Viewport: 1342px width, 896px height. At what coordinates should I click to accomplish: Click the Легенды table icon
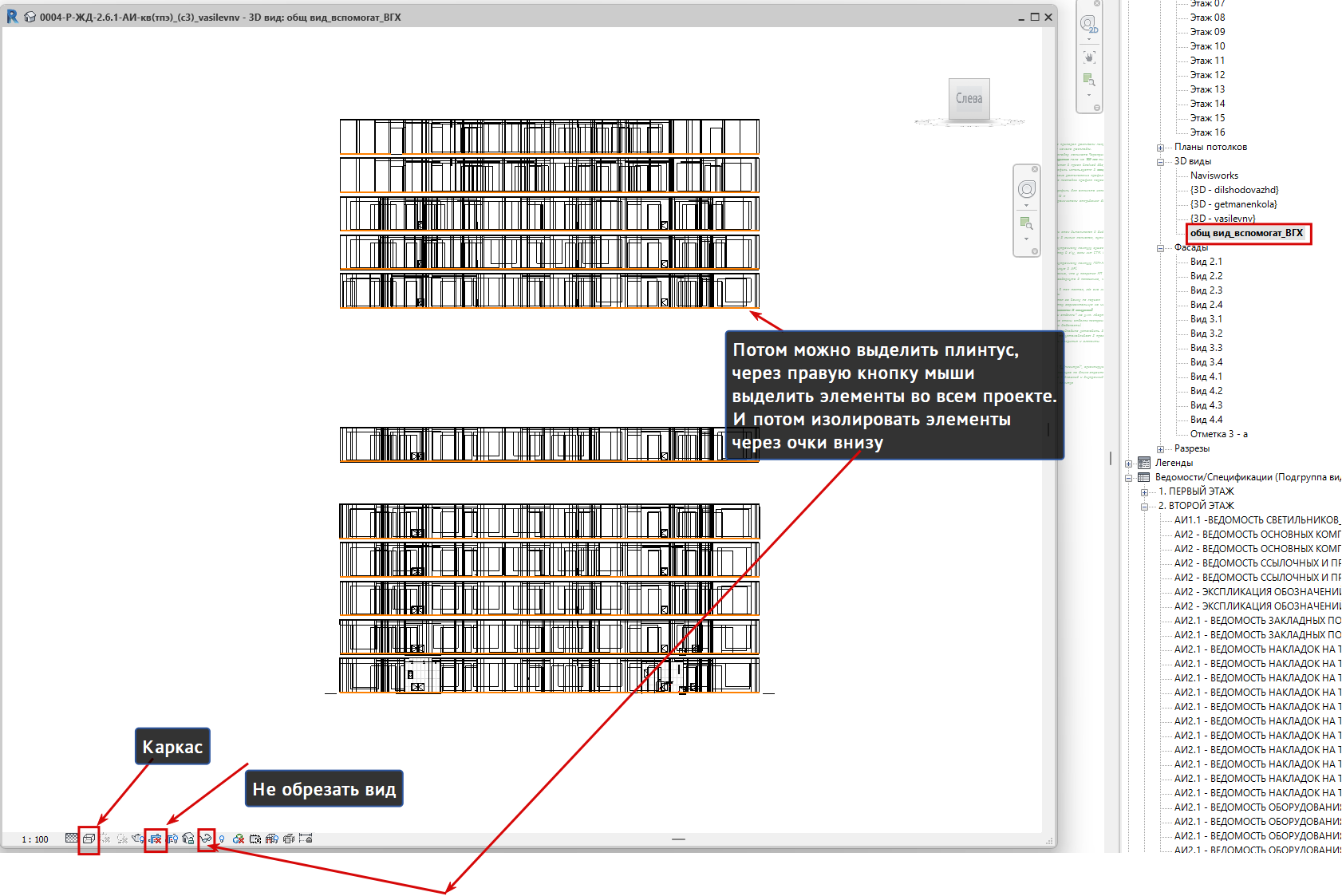click(1143, 463)
